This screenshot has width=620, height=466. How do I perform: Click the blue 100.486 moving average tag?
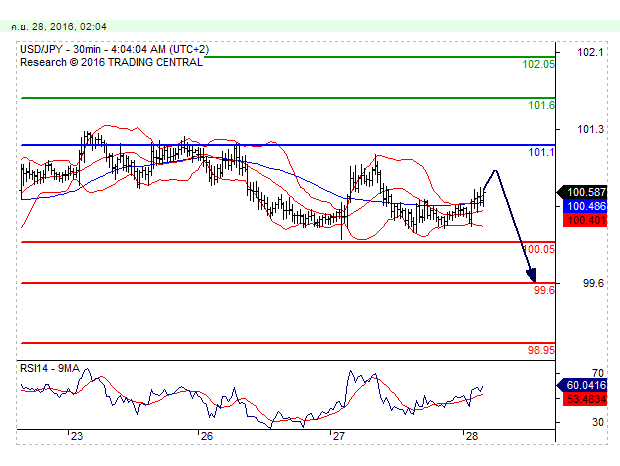point(585,206)
